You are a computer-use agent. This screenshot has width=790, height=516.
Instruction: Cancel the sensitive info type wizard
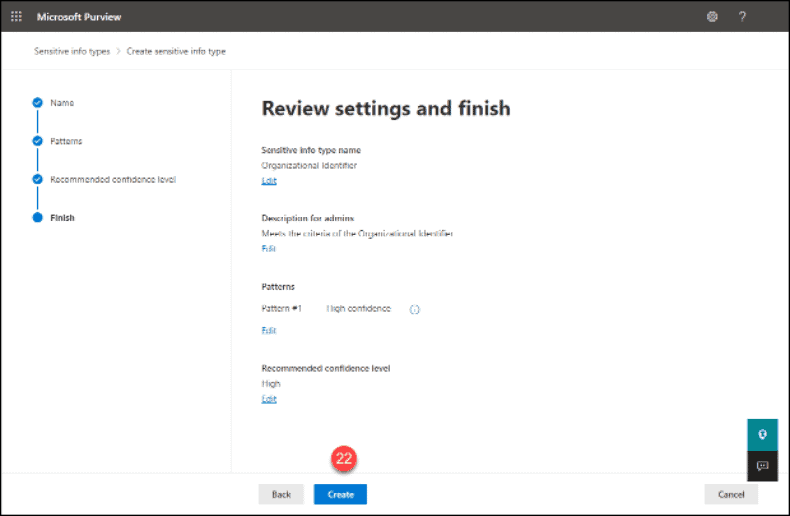tap(731, 494)
